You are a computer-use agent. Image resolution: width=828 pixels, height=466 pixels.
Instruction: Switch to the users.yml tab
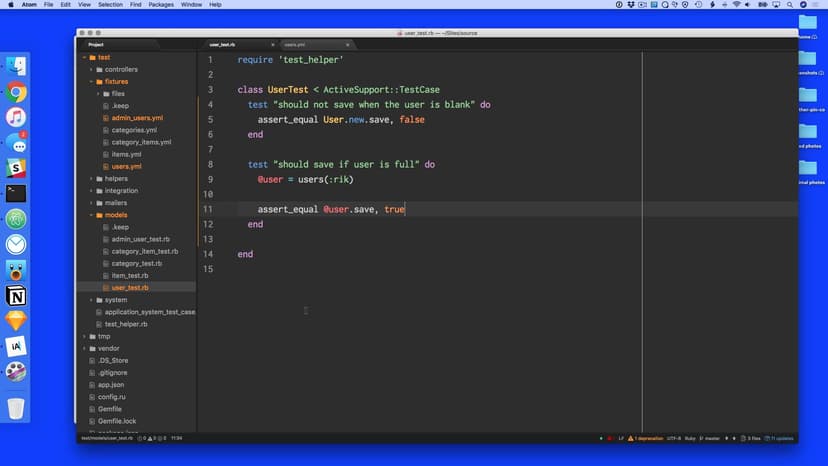296,45
